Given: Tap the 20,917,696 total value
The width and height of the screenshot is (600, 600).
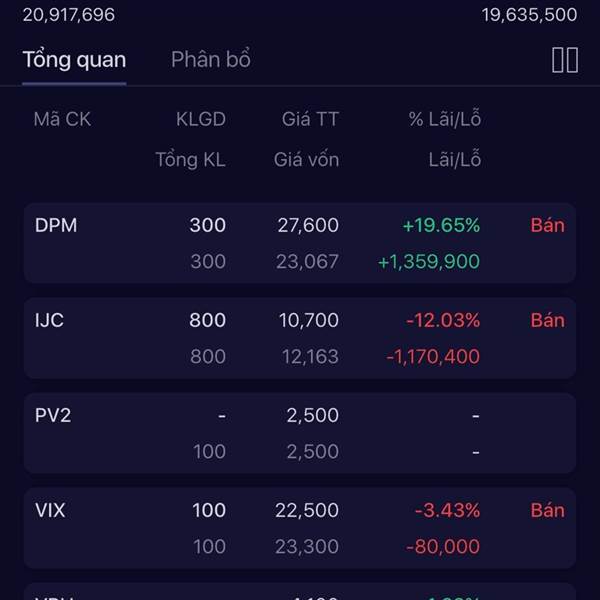Looking at the screenshot, I should coord(68,15).
